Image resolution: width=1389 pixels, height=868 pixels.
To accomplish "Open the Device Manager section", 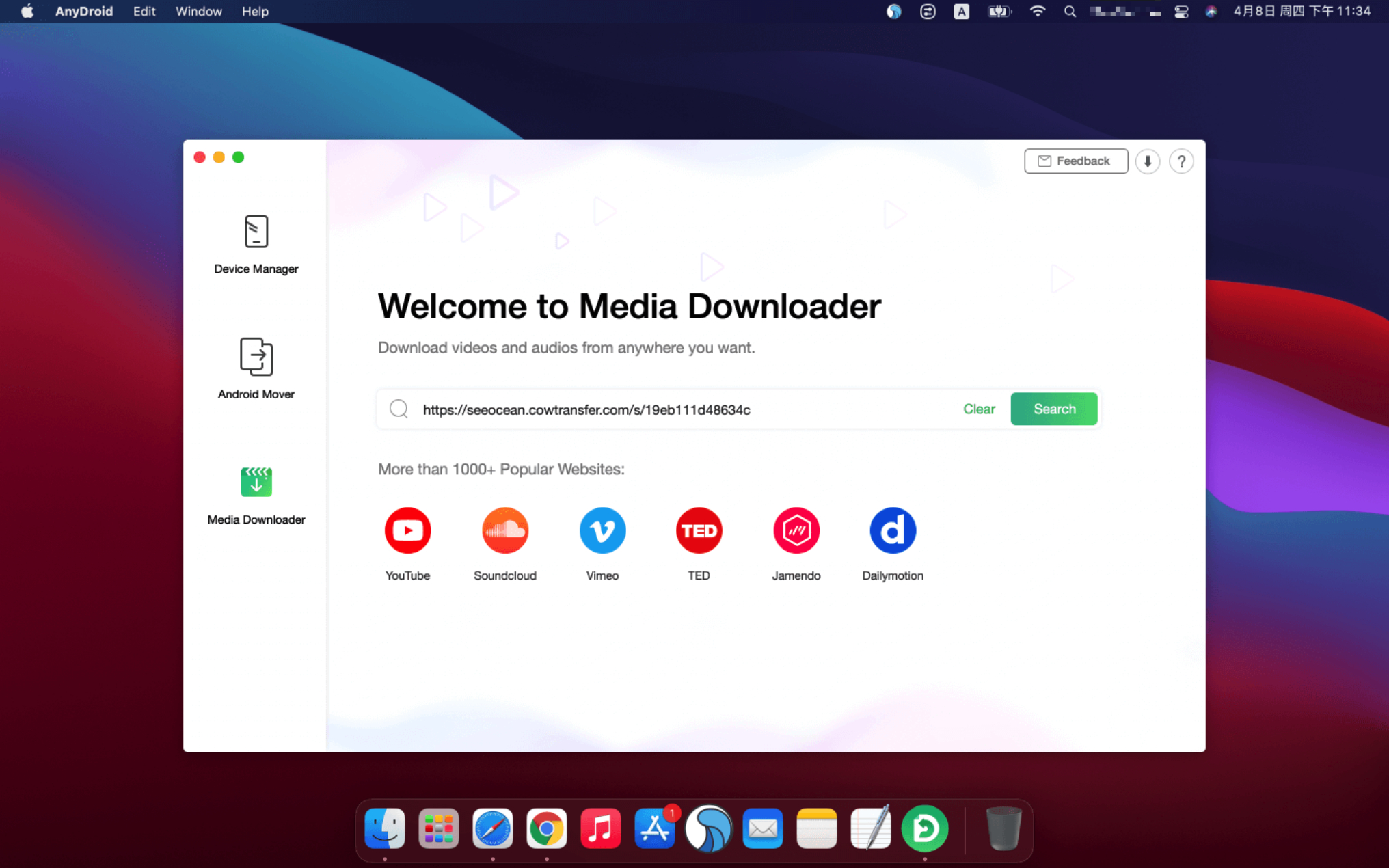I will point(256,244).
